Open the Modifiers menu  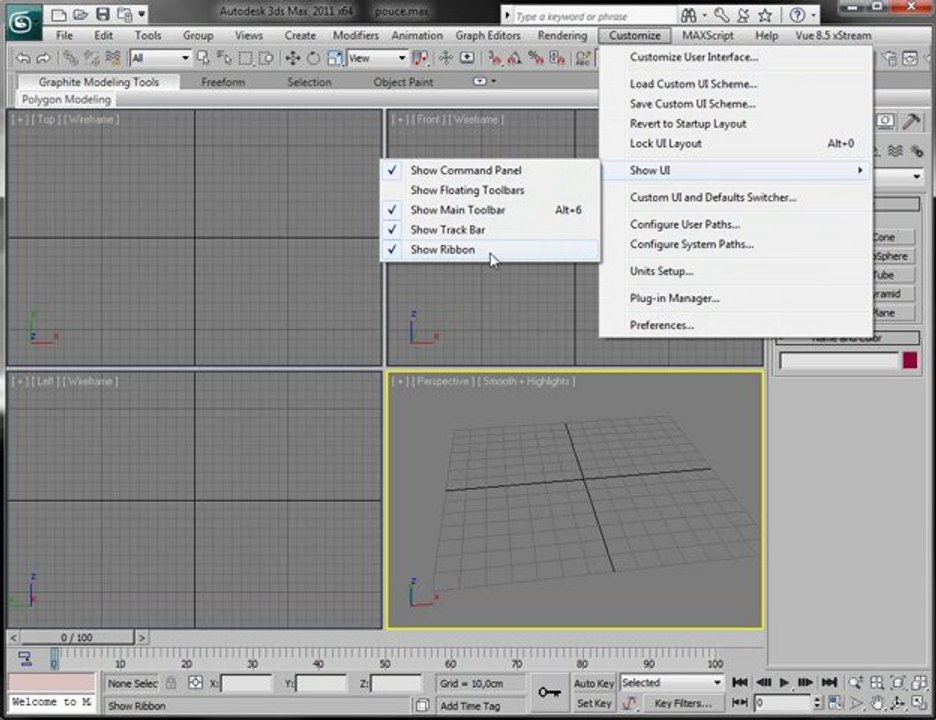(x=356, y=36)
